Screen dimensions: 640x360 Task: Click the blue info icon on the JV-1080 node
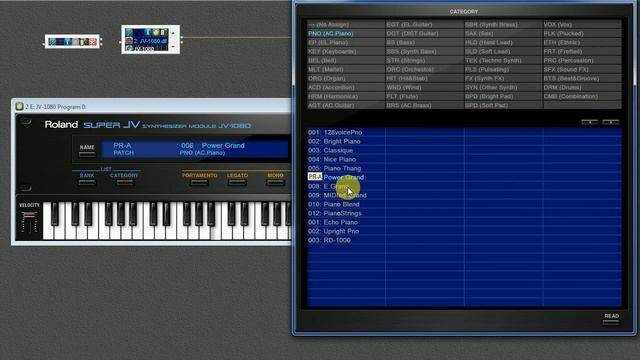click(148, 32)
